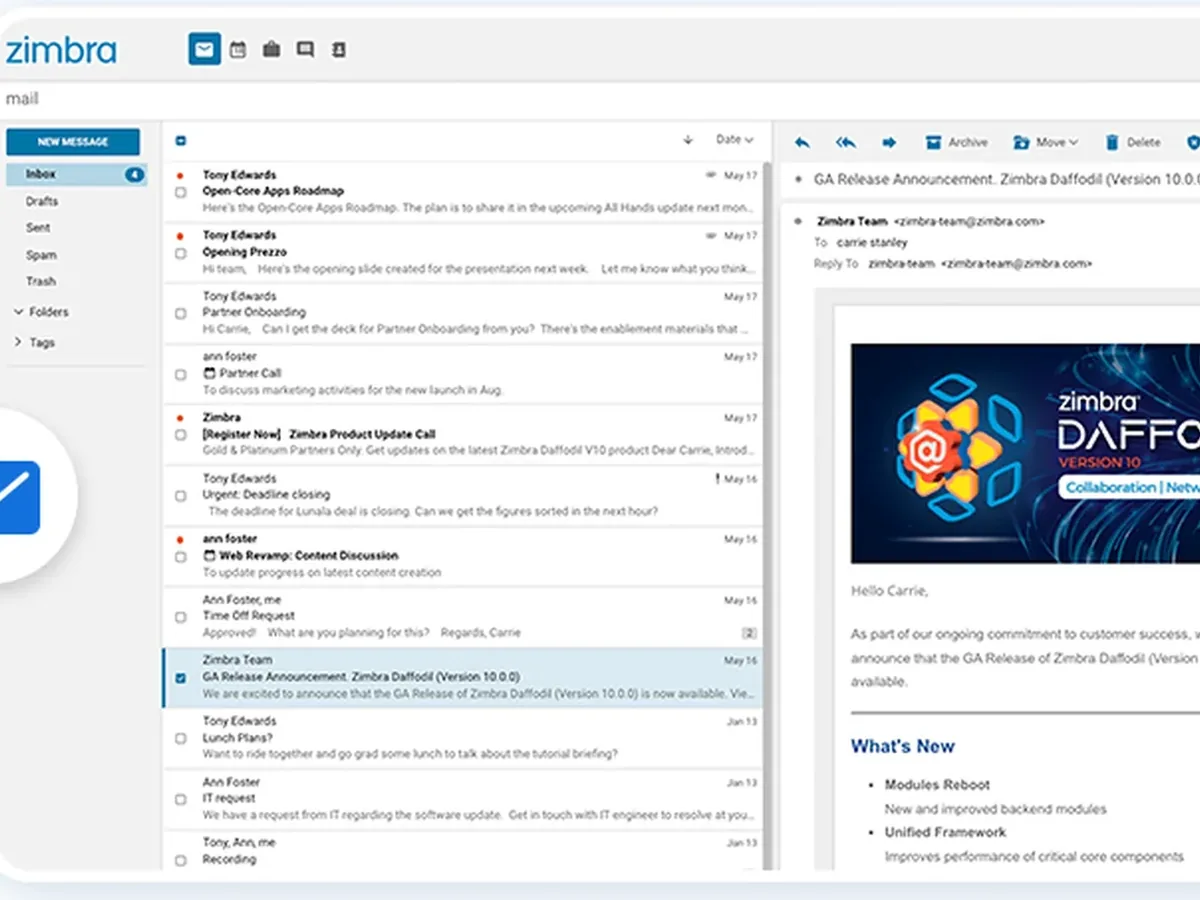Toggle the select-all checkbox above message list

[181, 141]
